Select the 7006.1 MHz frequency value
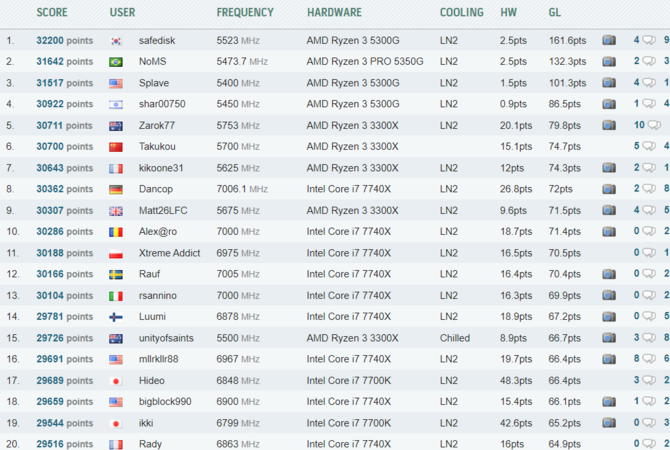This screenshot has height=450, width=670. (242, 189)
